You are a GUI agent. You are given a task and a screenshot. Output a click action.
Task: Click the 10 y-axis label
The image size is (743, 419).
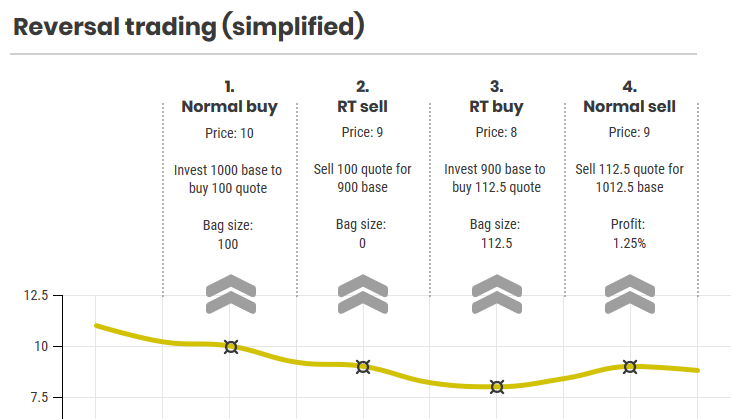coord(41,346)
